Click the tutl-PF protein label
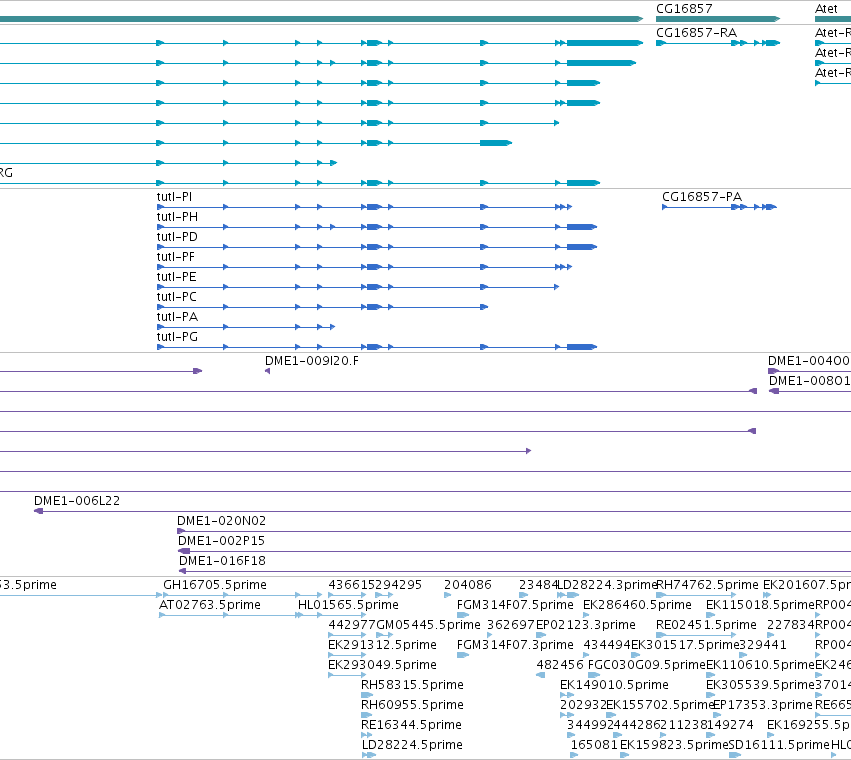 click(x=175, y=257)
